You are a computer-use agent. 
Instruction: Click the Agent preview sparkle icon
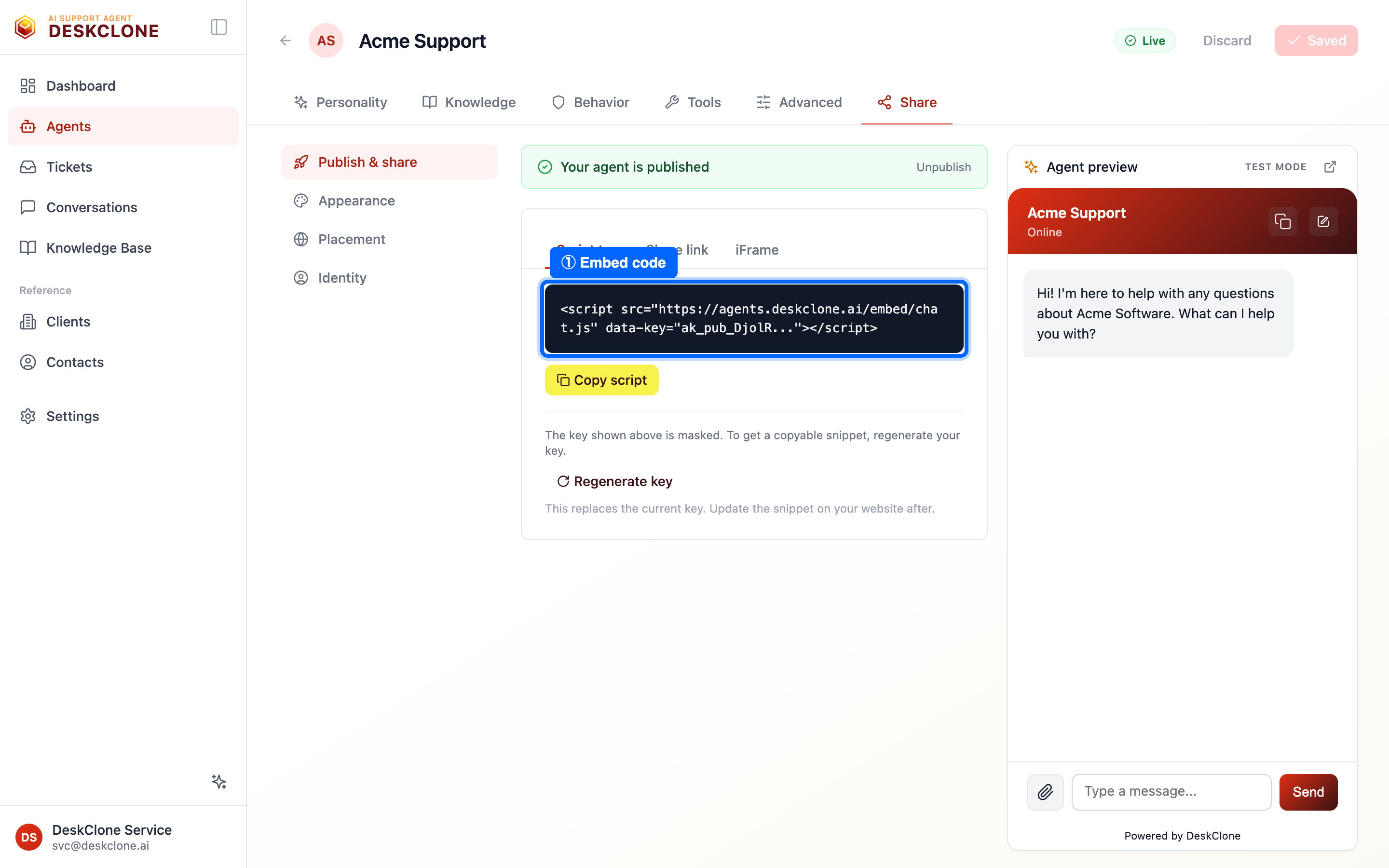[1031, 166]
